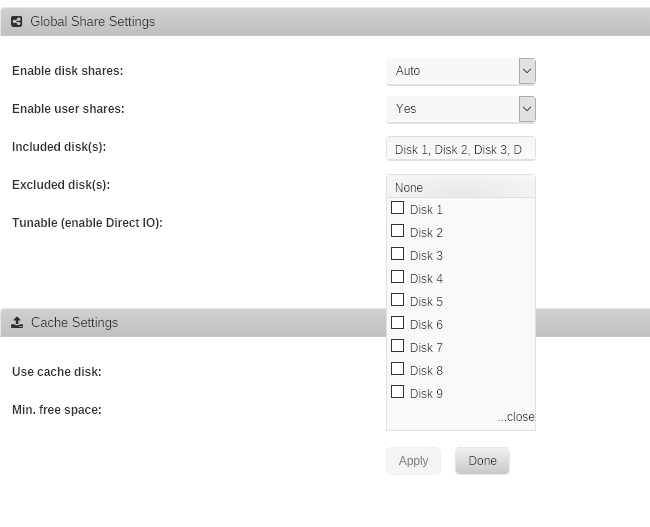Image resolution: width=650 pixels, height=527 pixels.
Task: Open the Included disk(s) selector
Action: pos(461,148)
